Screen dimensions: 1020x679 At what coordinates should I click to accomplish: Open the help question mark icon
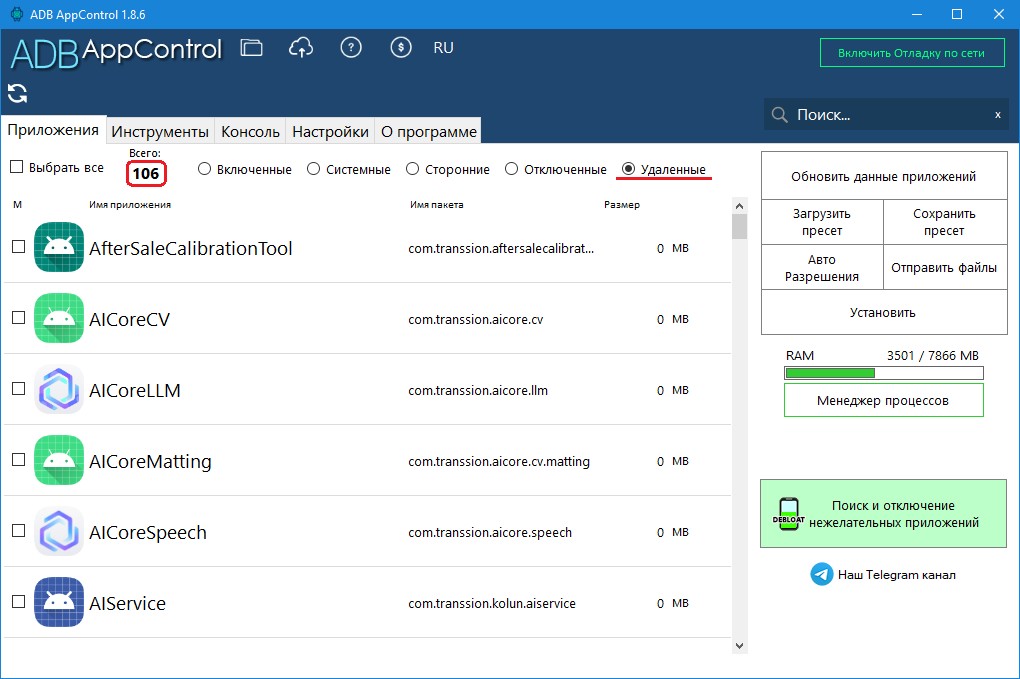(351, 47)
